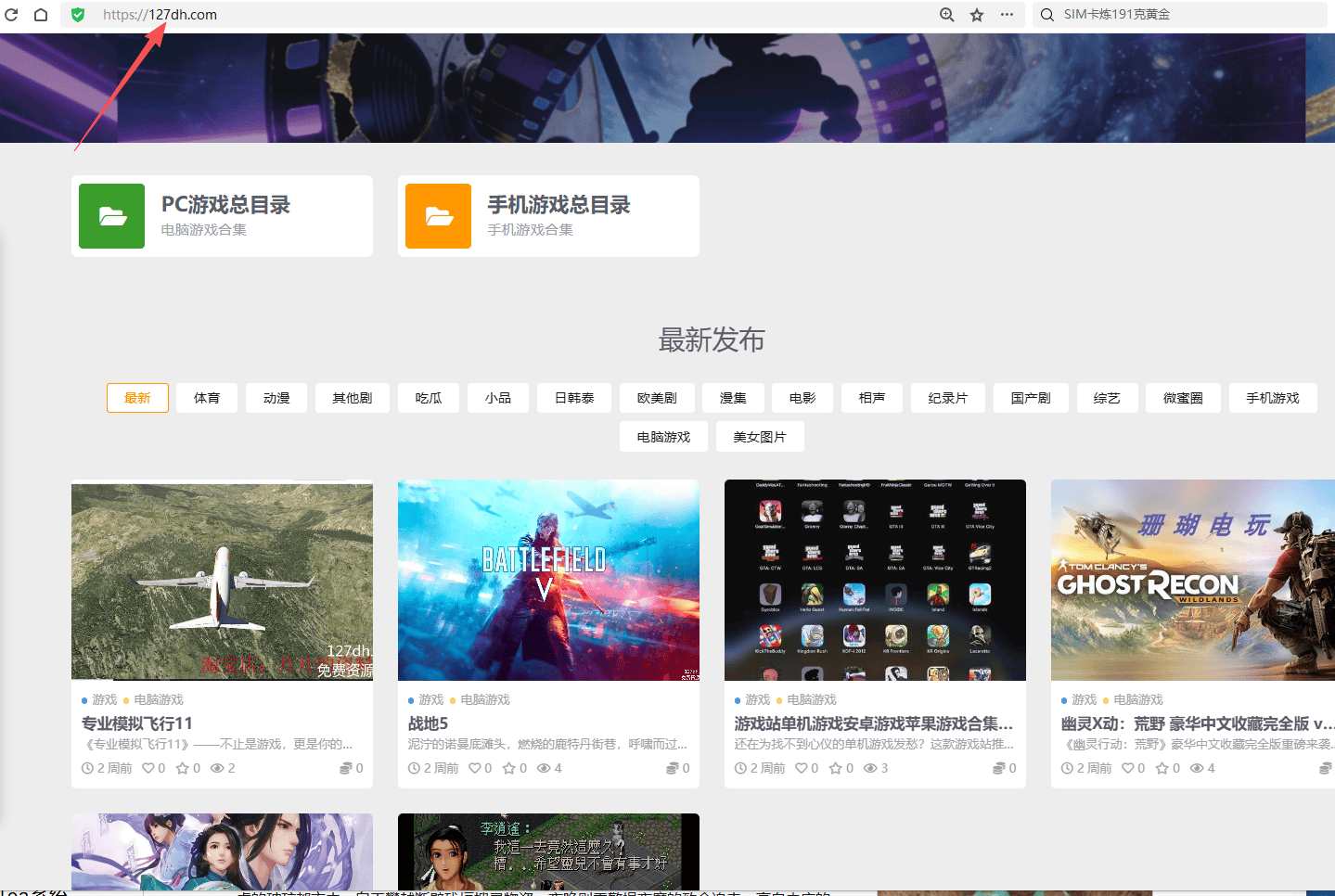This screenshot has height=896, width=1335.
Task: Click the orange 手机游戏总目录 folder icon
Action: point(437,216)
